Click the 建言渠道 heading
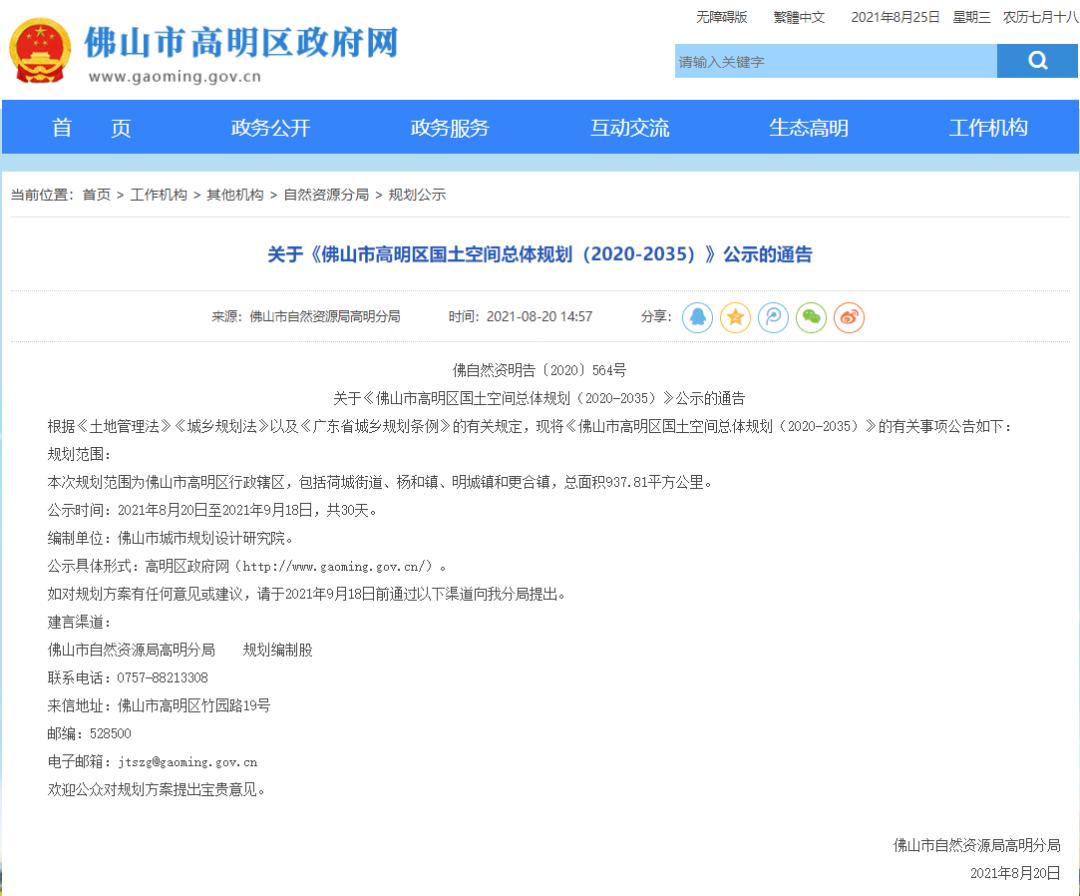This screenshot has width=1080, height=896. pyautogui.click(x=79, y=622)
